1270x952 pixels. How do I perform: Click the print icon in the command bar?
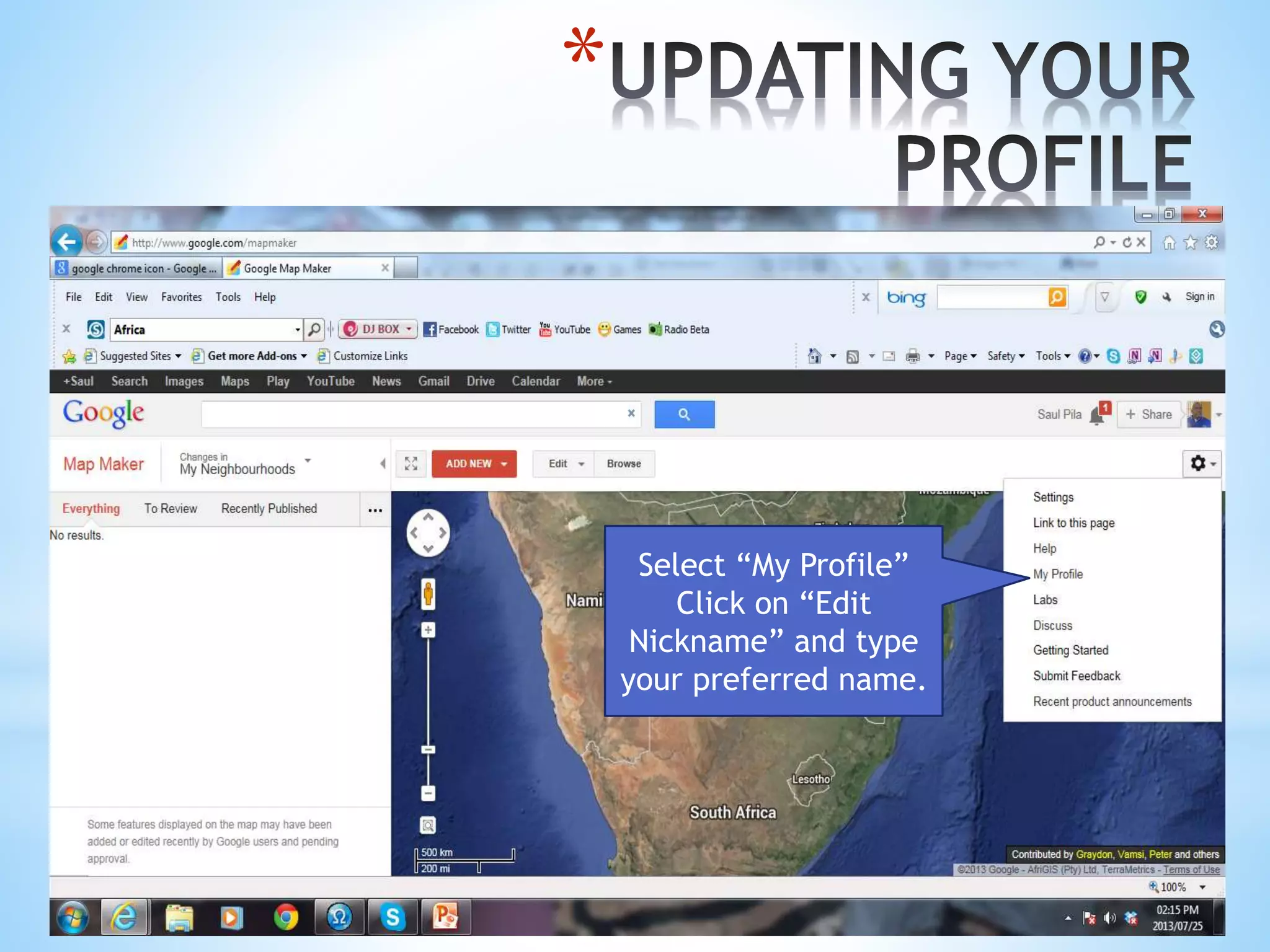tap(913, 356)
